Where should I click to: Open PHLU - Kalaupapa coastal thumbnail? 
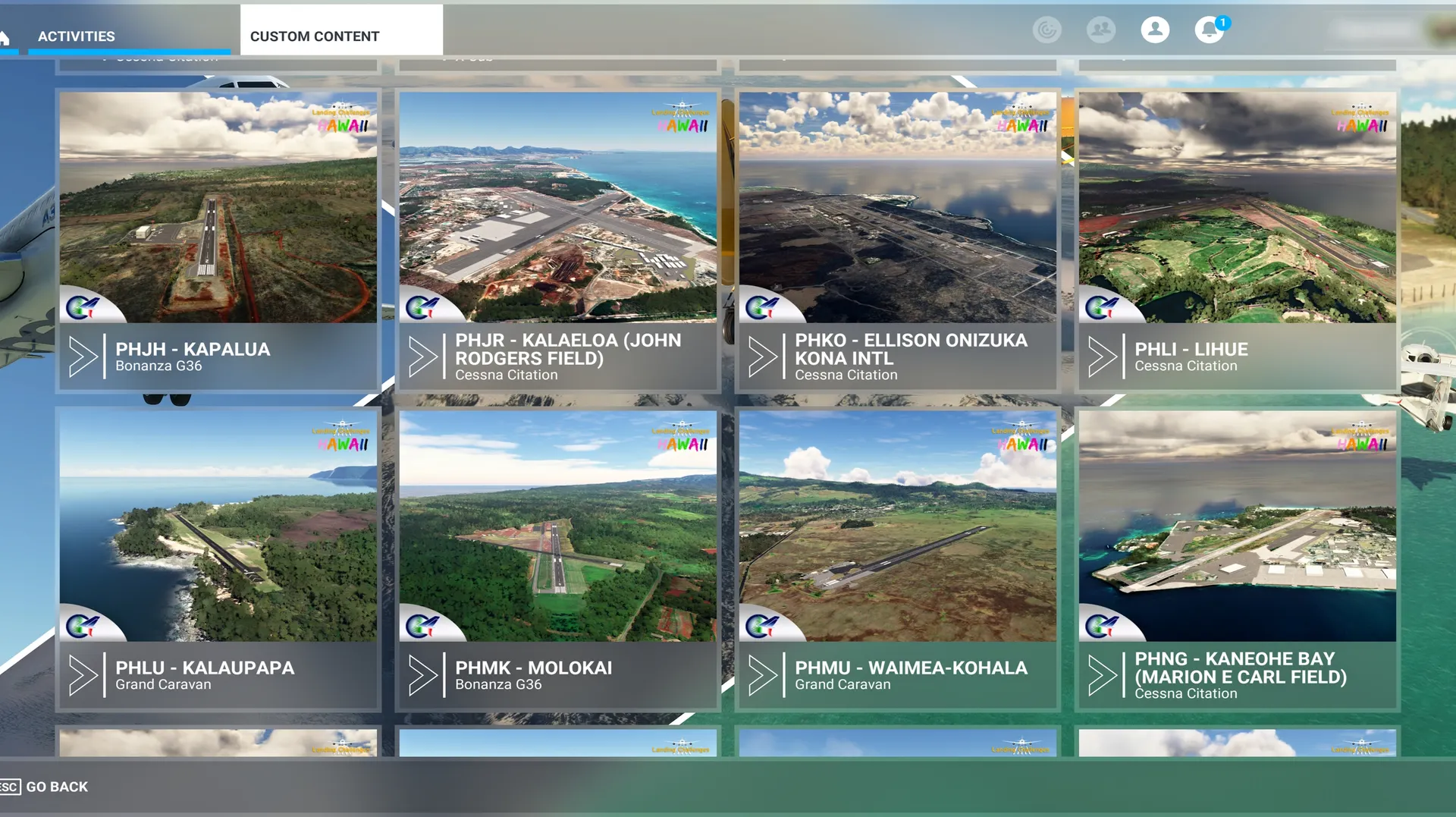218,526
